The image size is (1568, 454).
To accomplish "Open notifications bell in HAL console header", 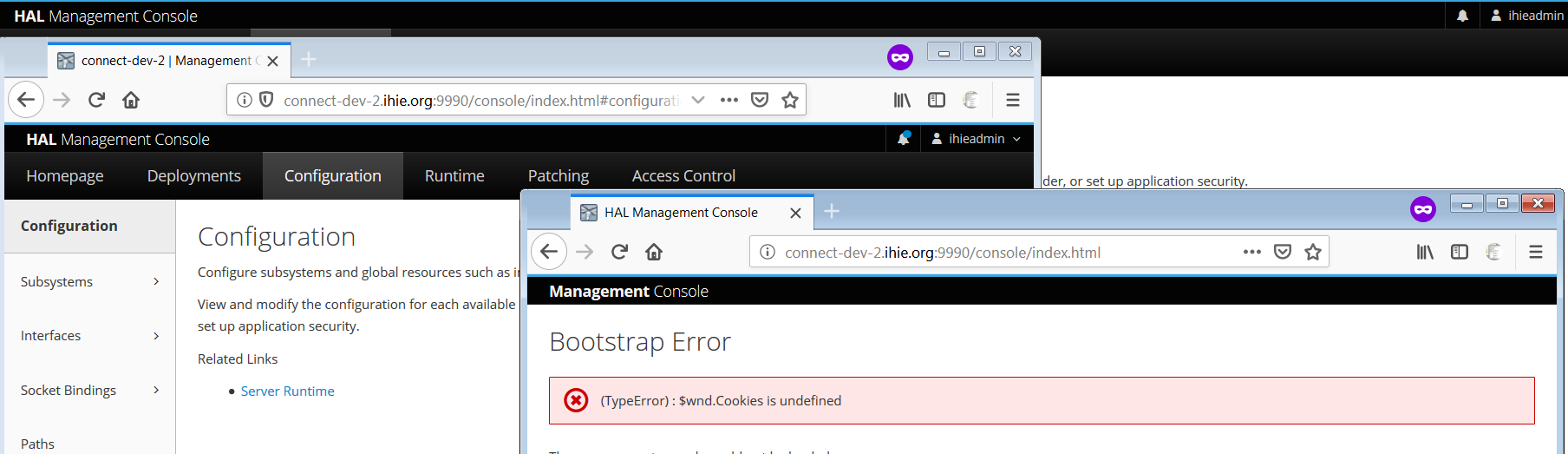I will coord(904,139).
